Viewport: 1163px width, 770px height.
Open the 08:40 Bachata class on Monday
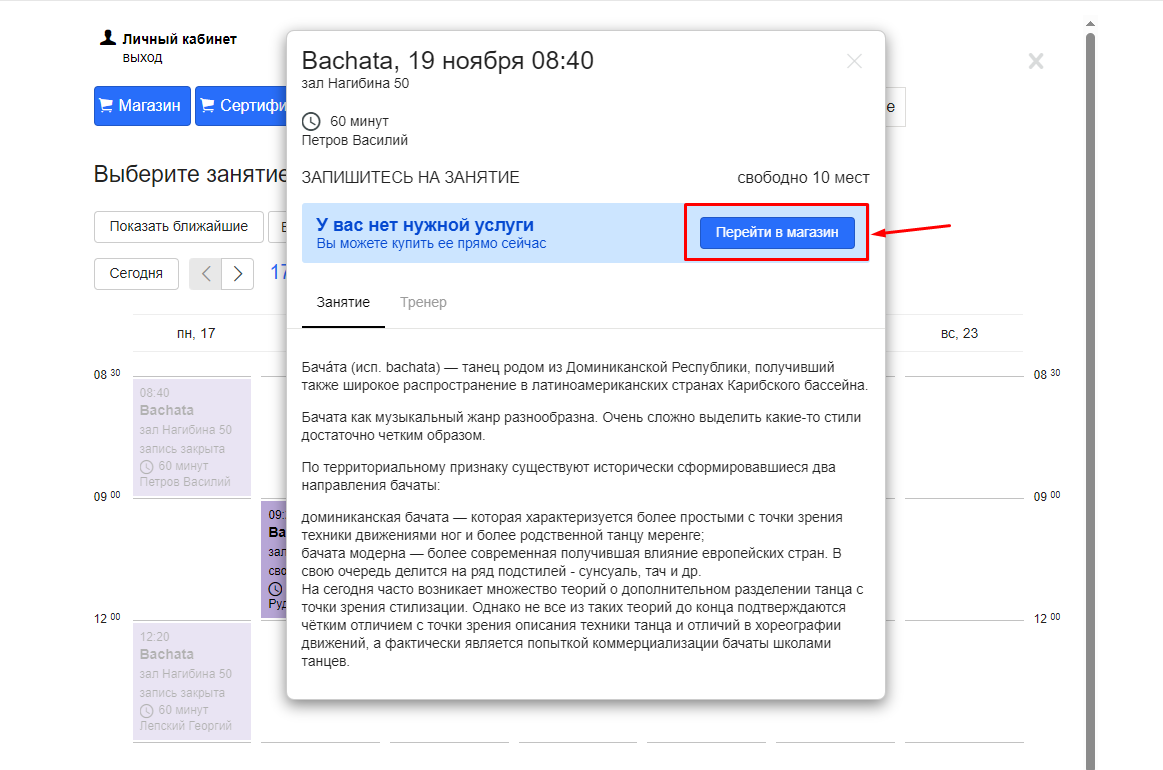(x=192, y=437)
